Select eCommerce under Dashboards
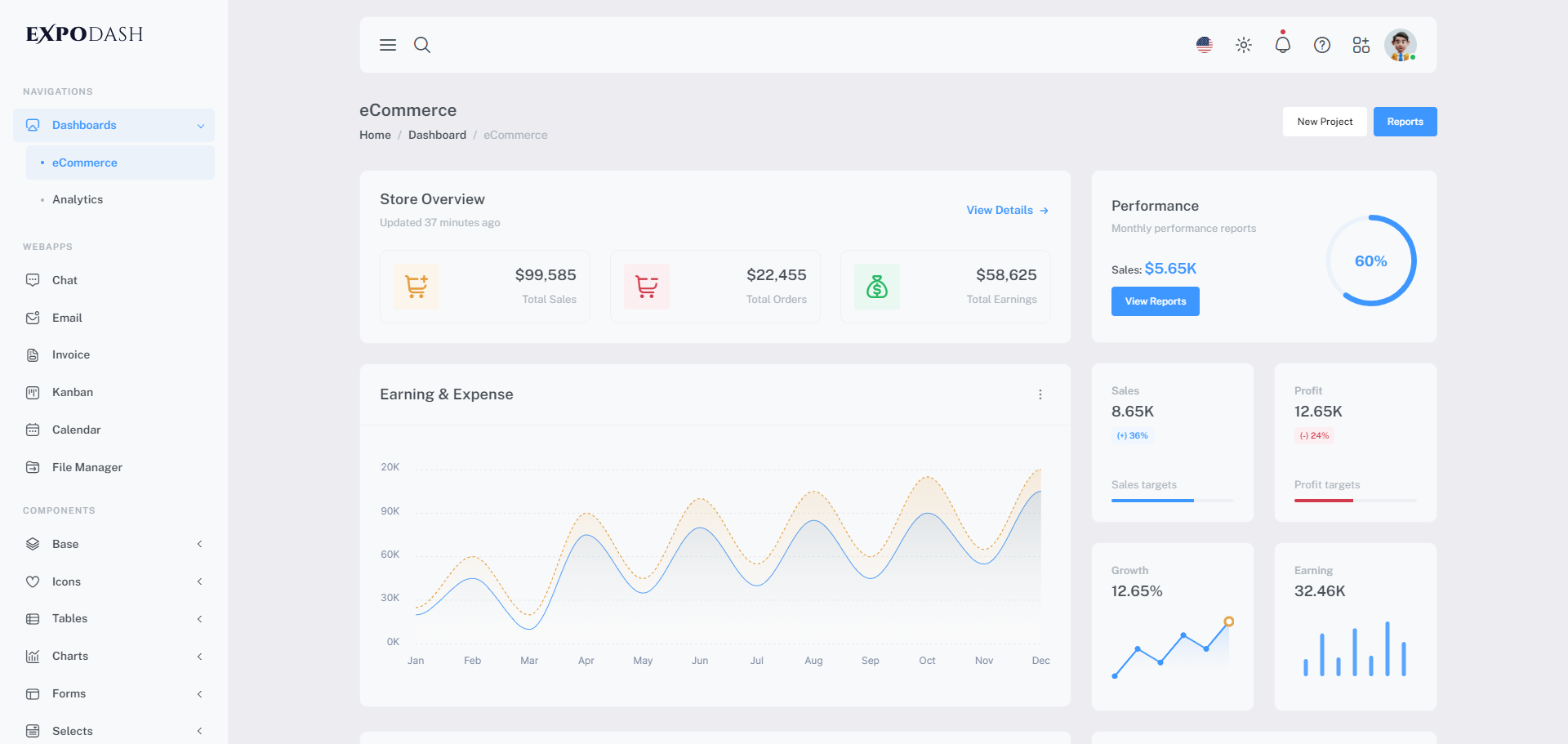 tap(84, 163)
